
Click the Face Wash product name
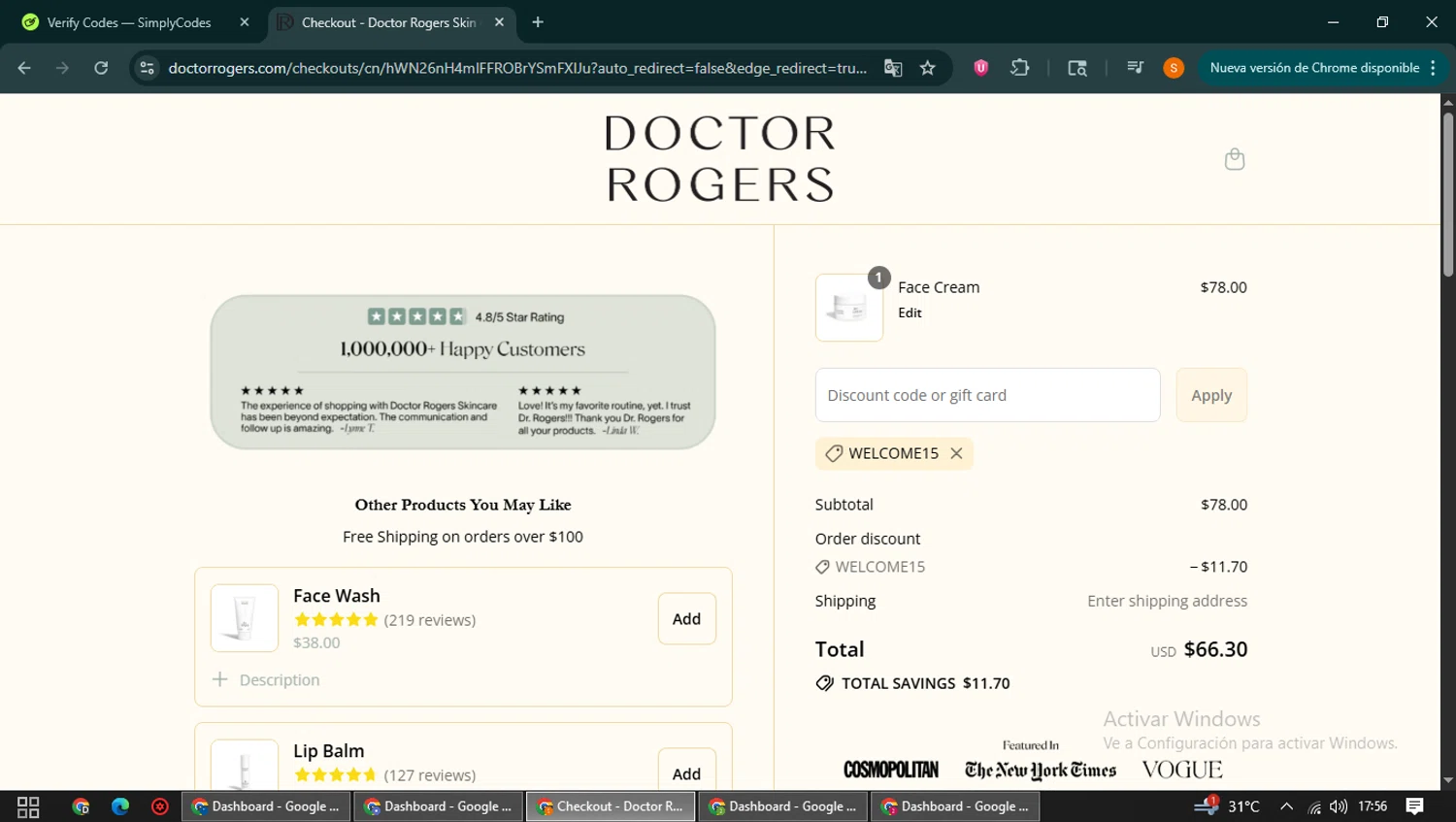[x=337, y=596]
